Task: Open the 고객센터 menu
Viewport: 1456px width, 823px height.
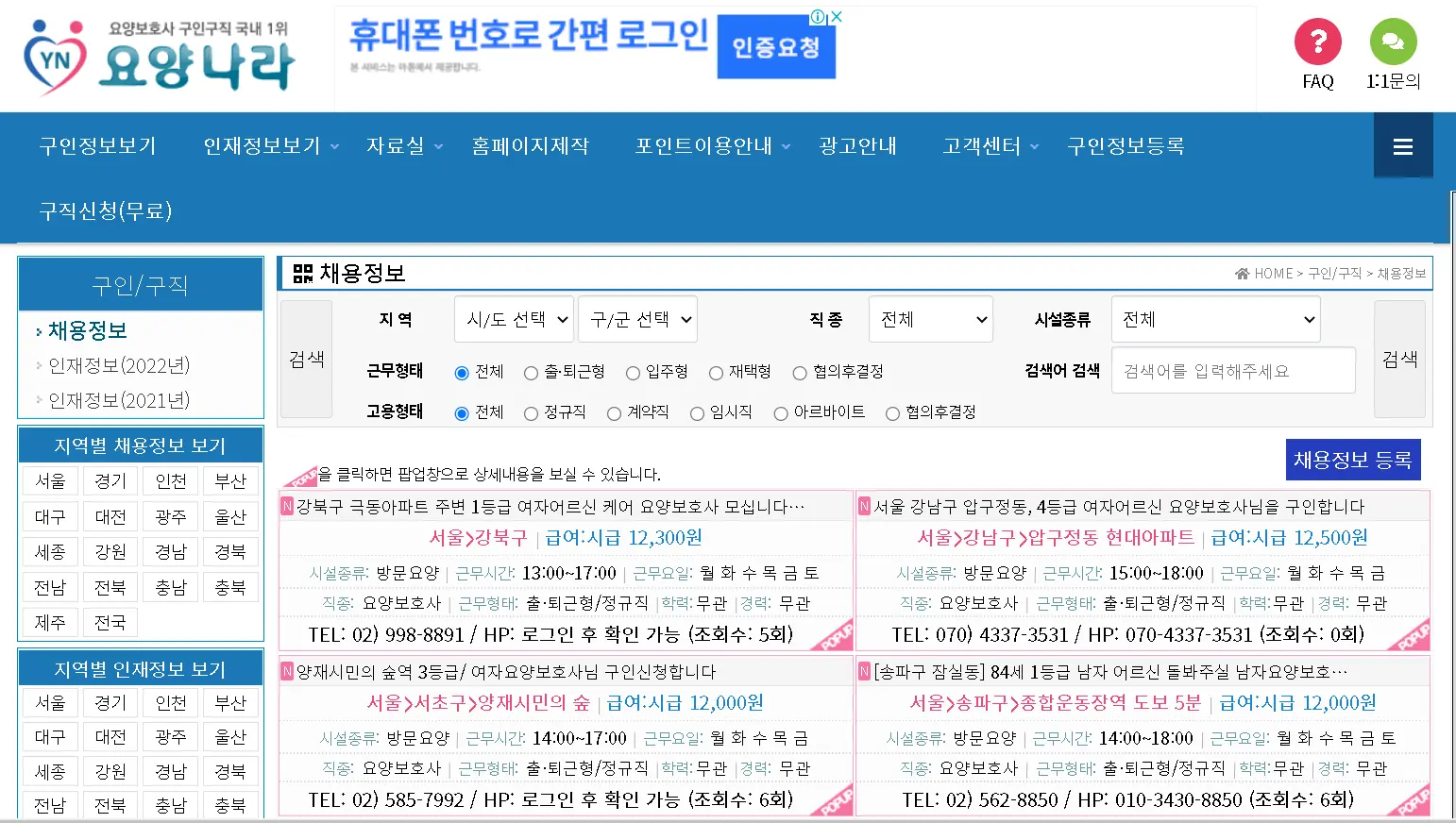Action: point(981,145)
